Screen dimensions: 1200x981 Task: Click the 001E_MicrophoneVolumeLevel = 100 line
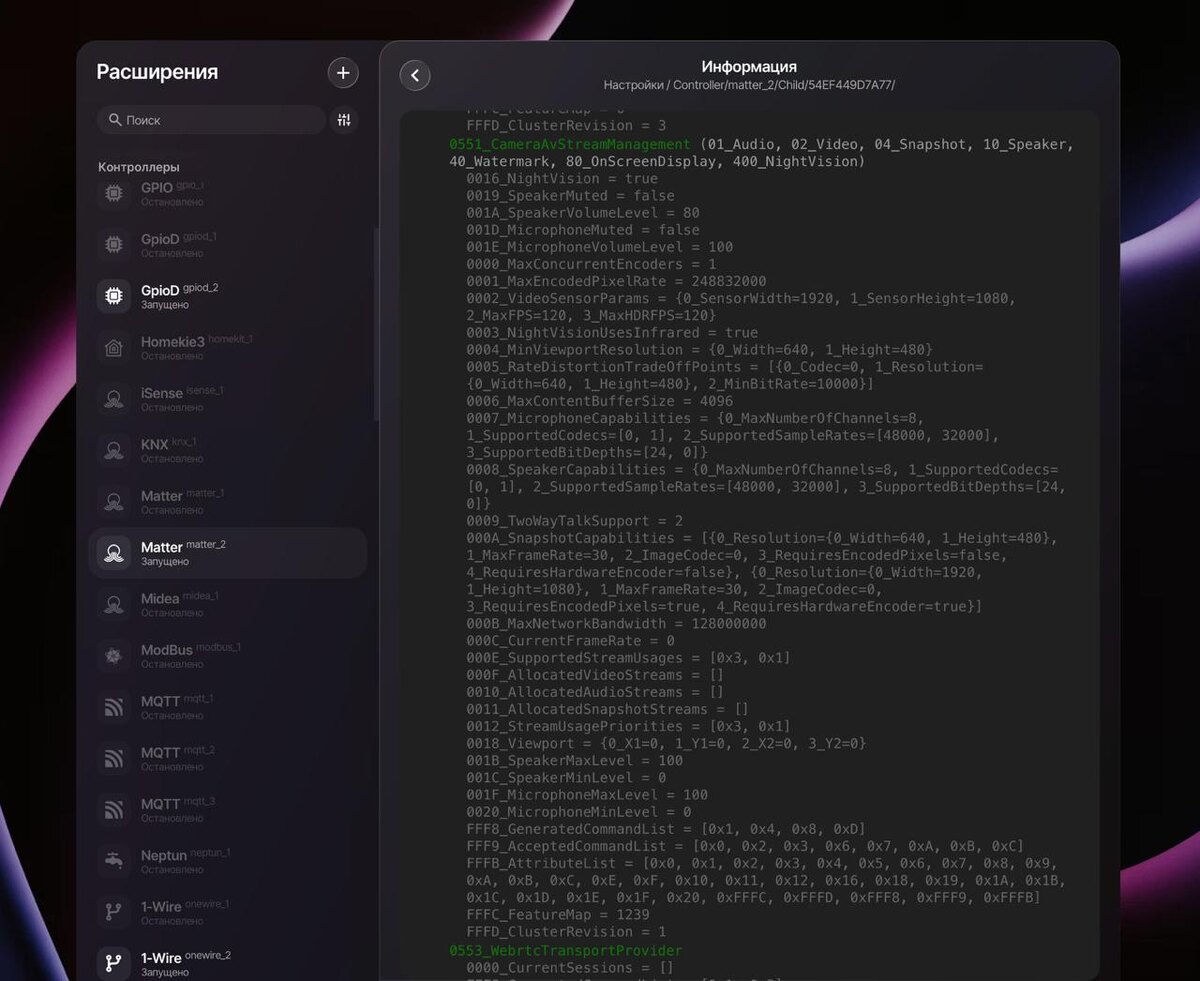tap(599, 247)
